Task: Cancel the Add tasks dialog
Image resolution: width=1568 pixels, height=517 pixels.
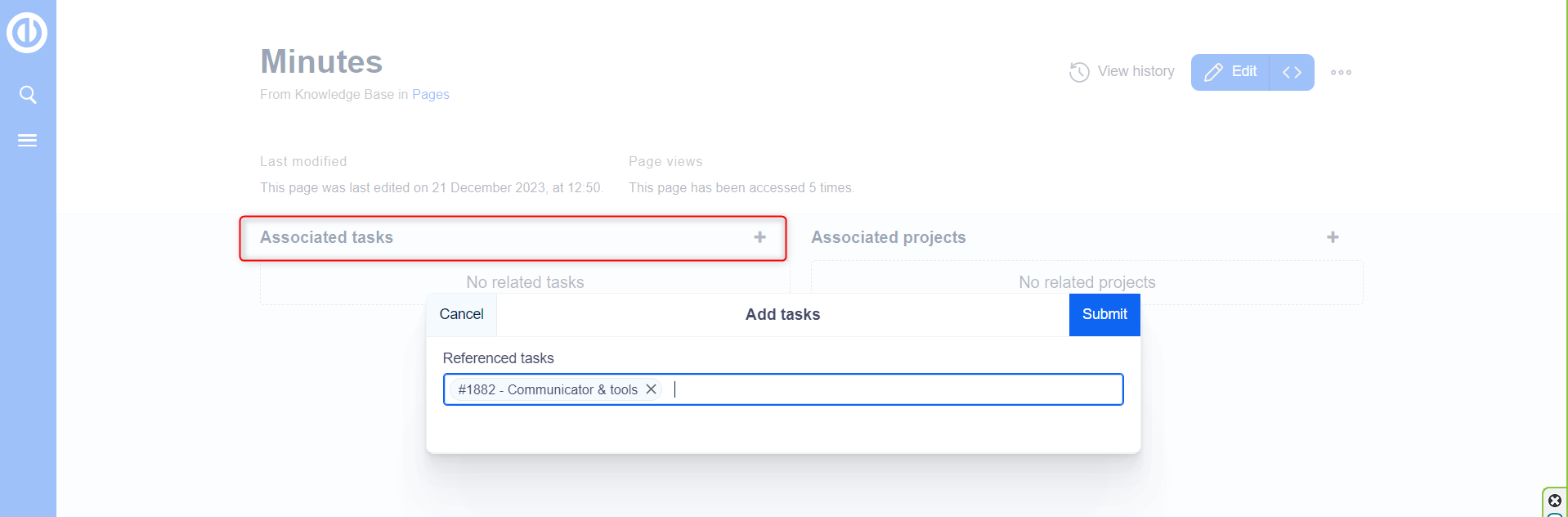Action: click(461, 314)
